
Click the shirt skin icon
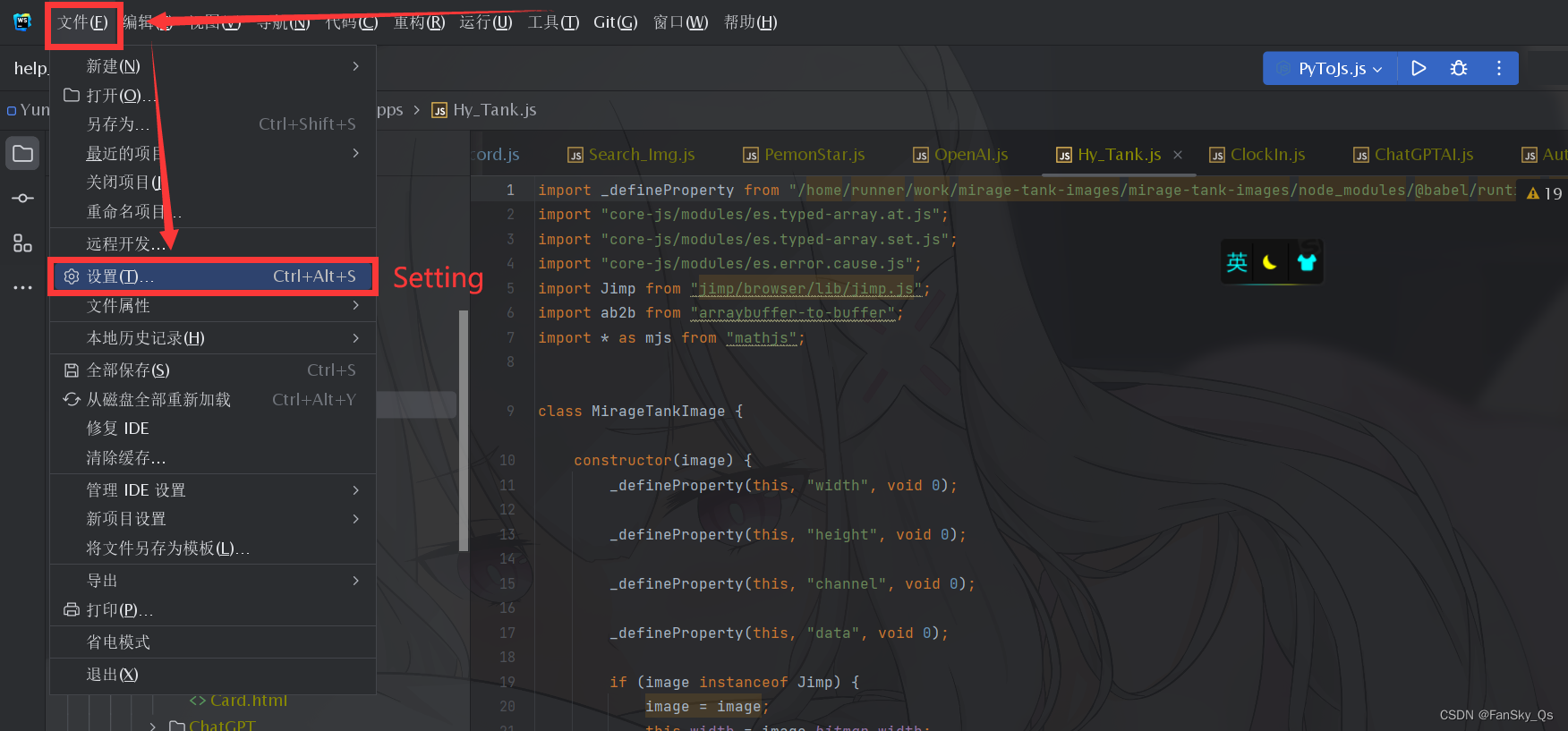point(1306,262)
